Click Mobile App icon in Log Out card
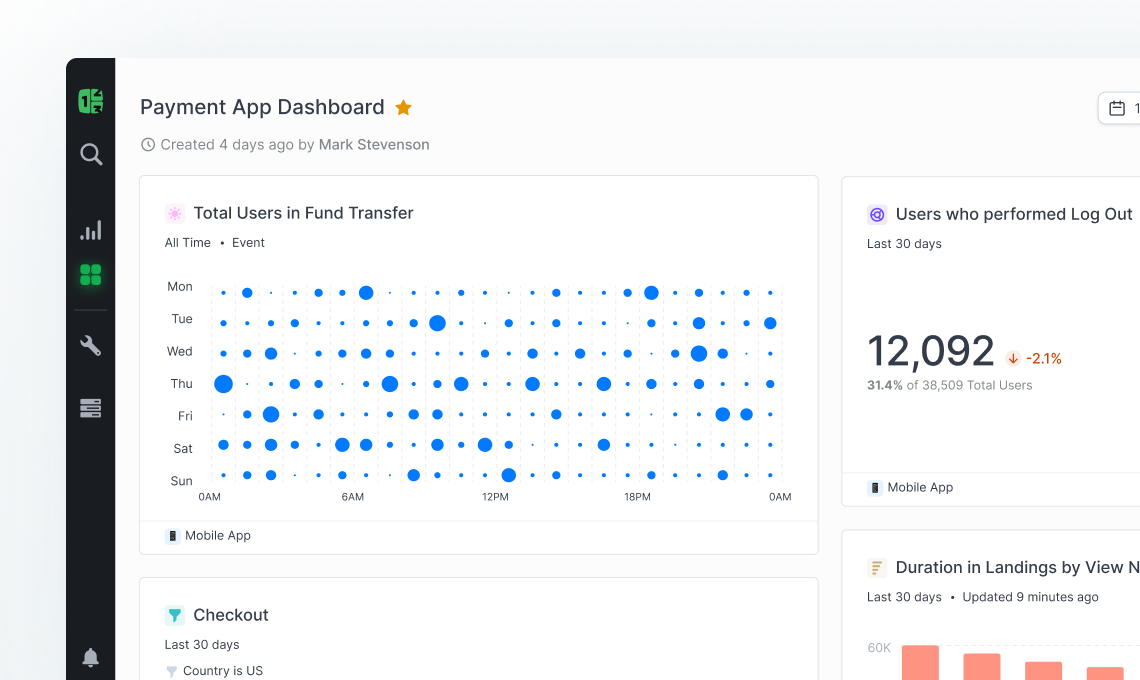 click(875, 488)
